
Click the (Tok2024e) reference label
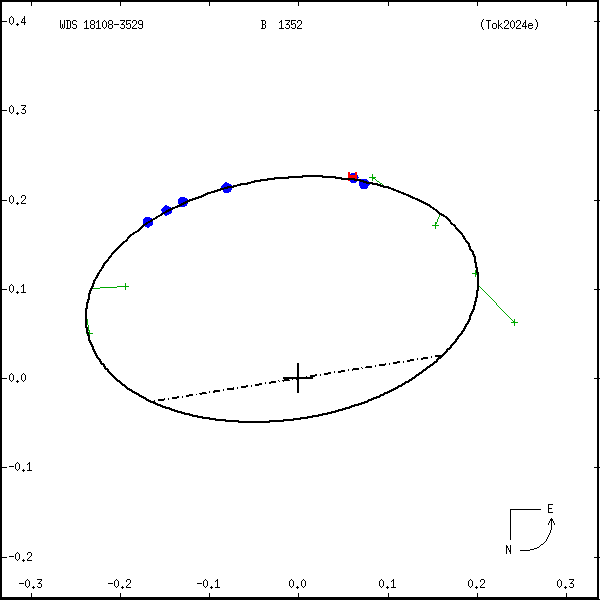coord(509,25)
